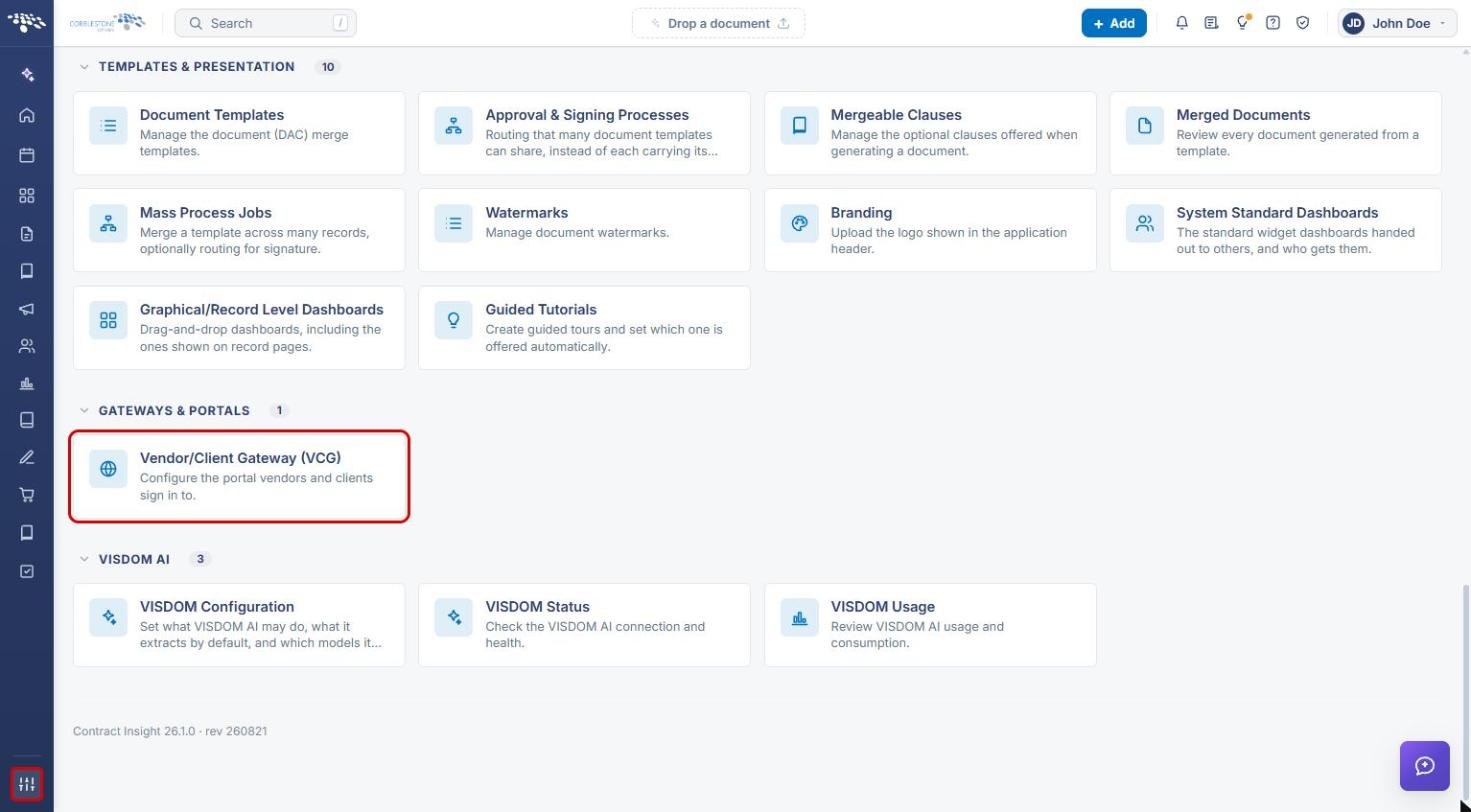Click the checklist icon in the left sidebar
The width and height of the screenshot is (1471, 812).
coord(27,571)
